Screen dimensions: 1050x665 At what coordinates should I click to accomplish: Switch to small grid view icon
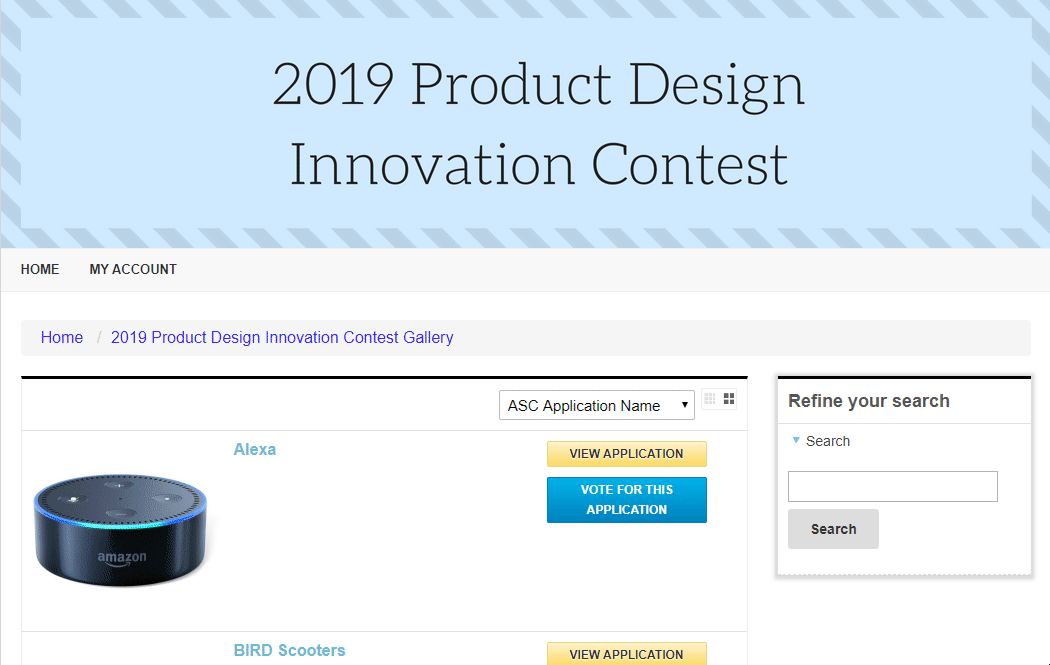pyautogui.click(x=710, y=399)
